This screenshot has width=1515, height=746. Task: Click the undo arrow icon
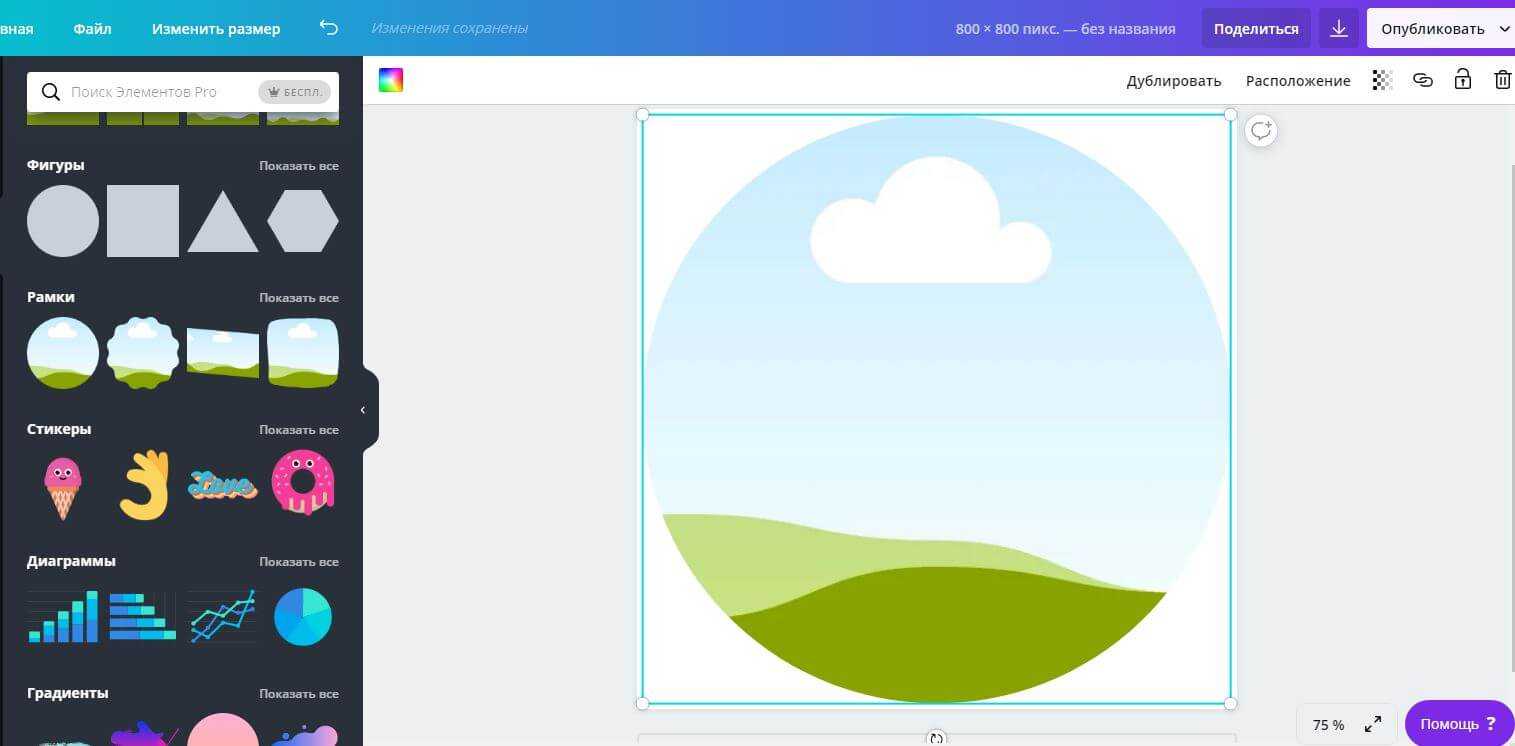(x=329, y=28)
